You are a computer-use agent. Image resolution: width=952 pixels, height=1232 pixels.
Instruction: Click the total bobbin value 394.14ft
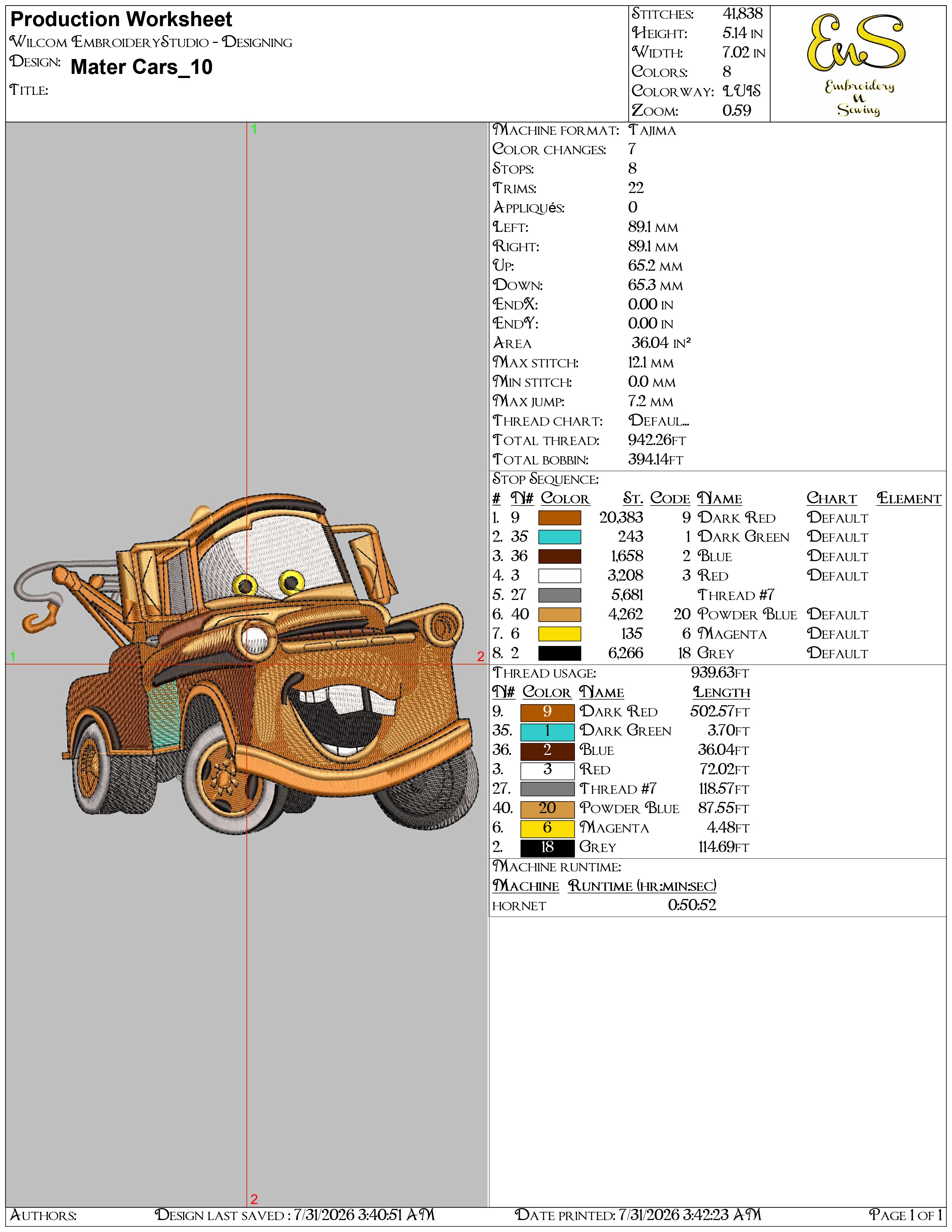655,459
